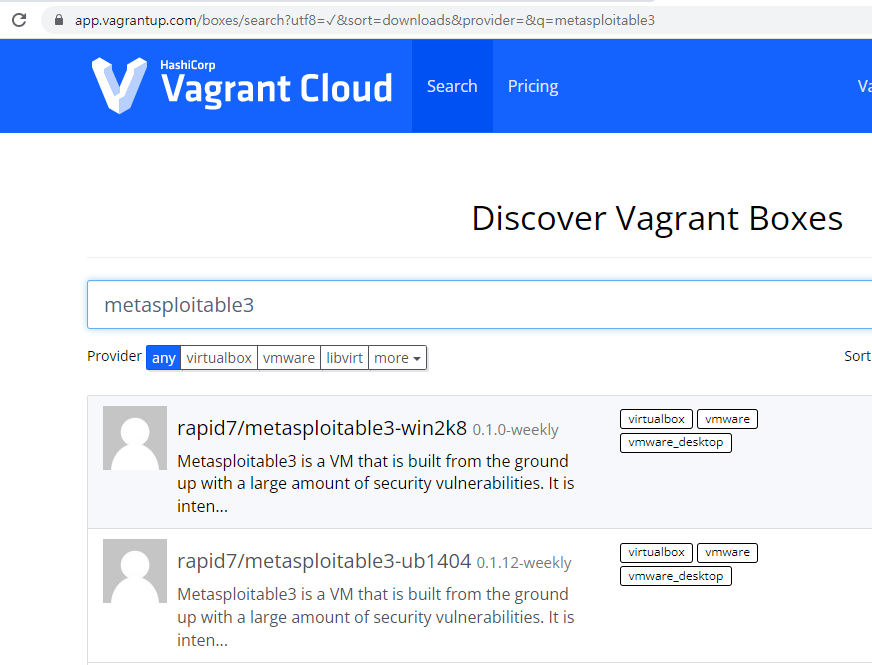
Task: Select the 'any' provider filter
Action: (x=164, y=358)
